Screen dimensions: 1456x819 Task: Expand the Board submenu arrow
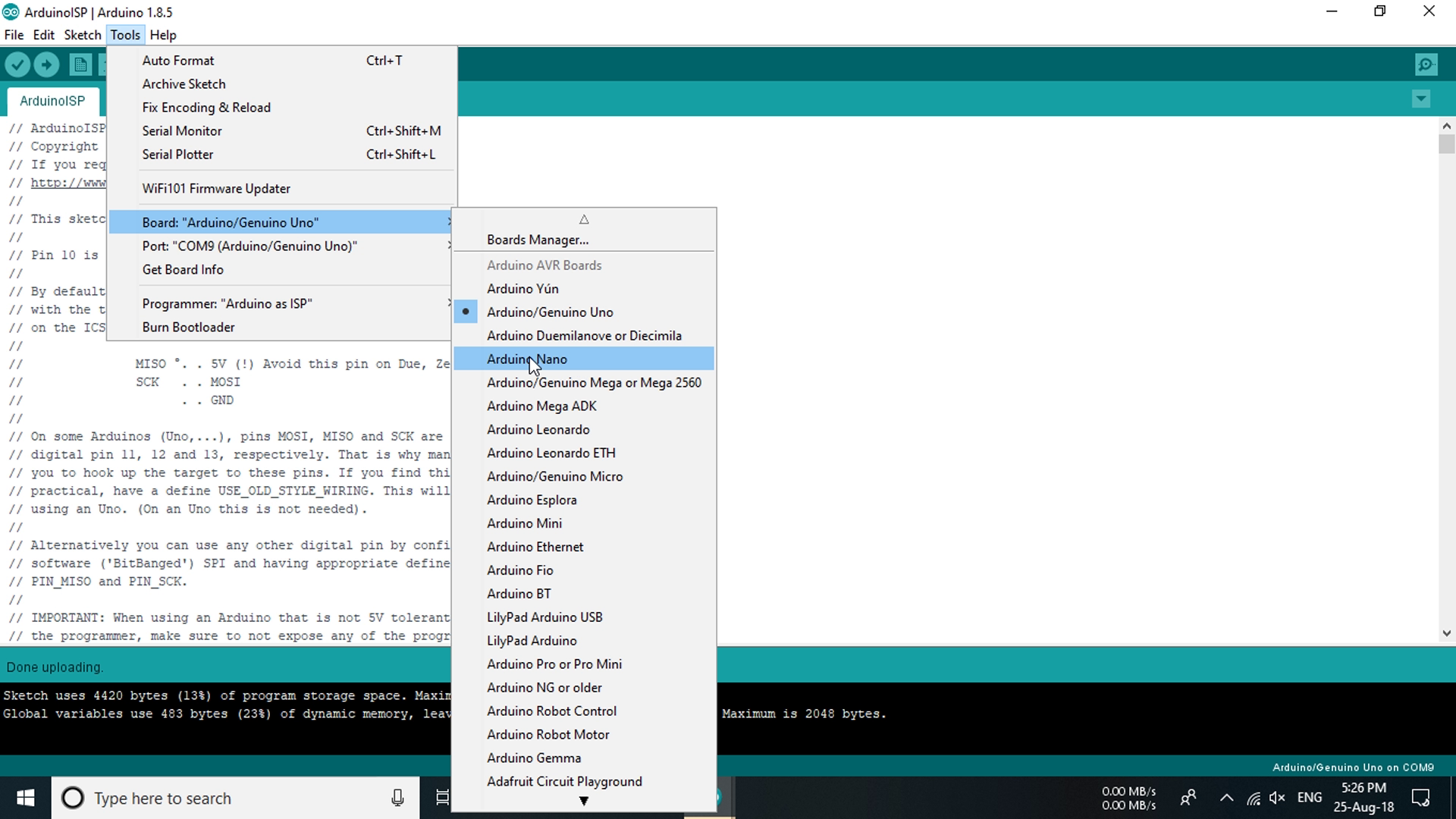[x=450, y=221]
